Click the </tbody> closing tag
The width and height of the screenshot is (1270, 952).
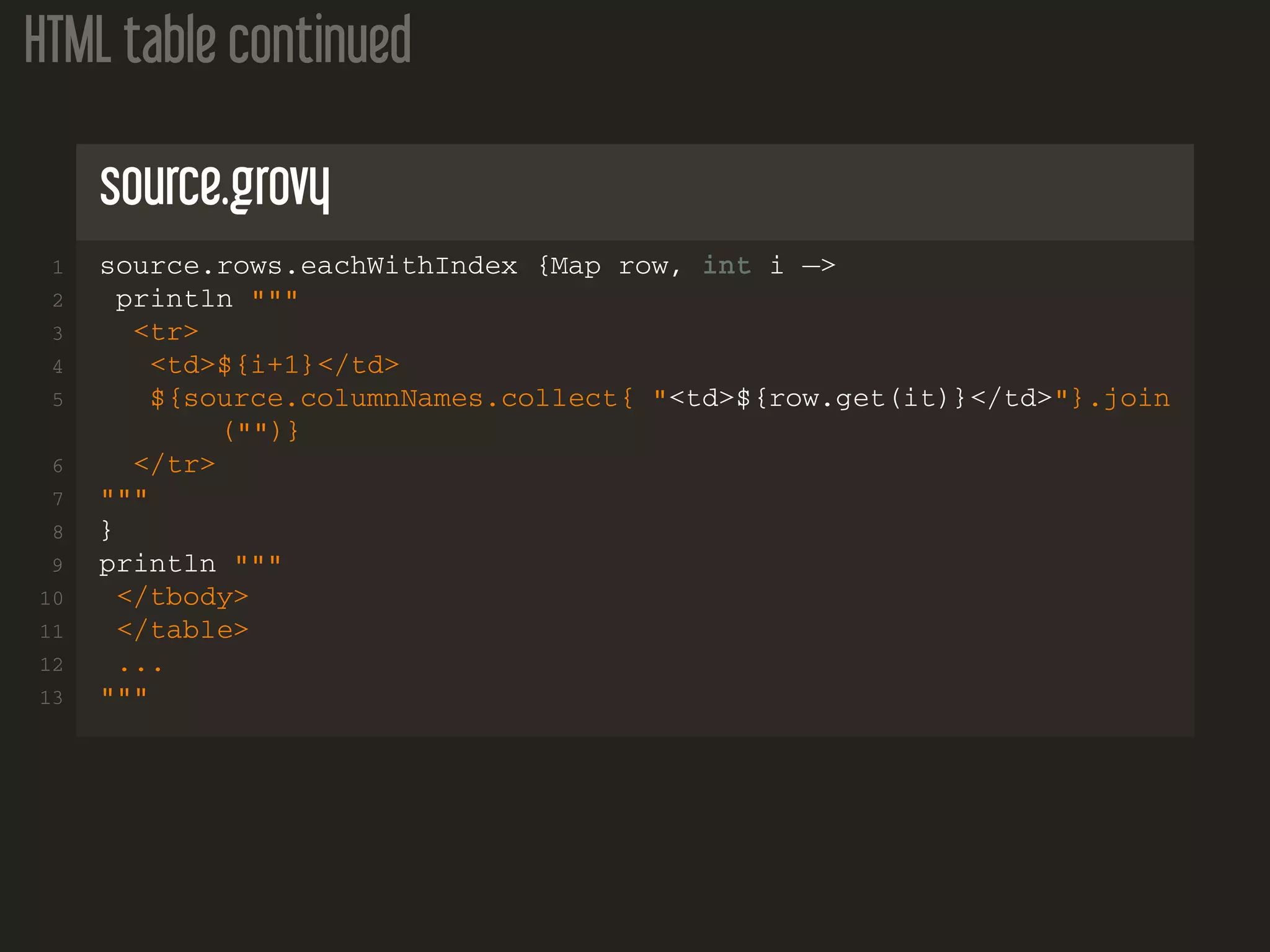pos(182,597)
